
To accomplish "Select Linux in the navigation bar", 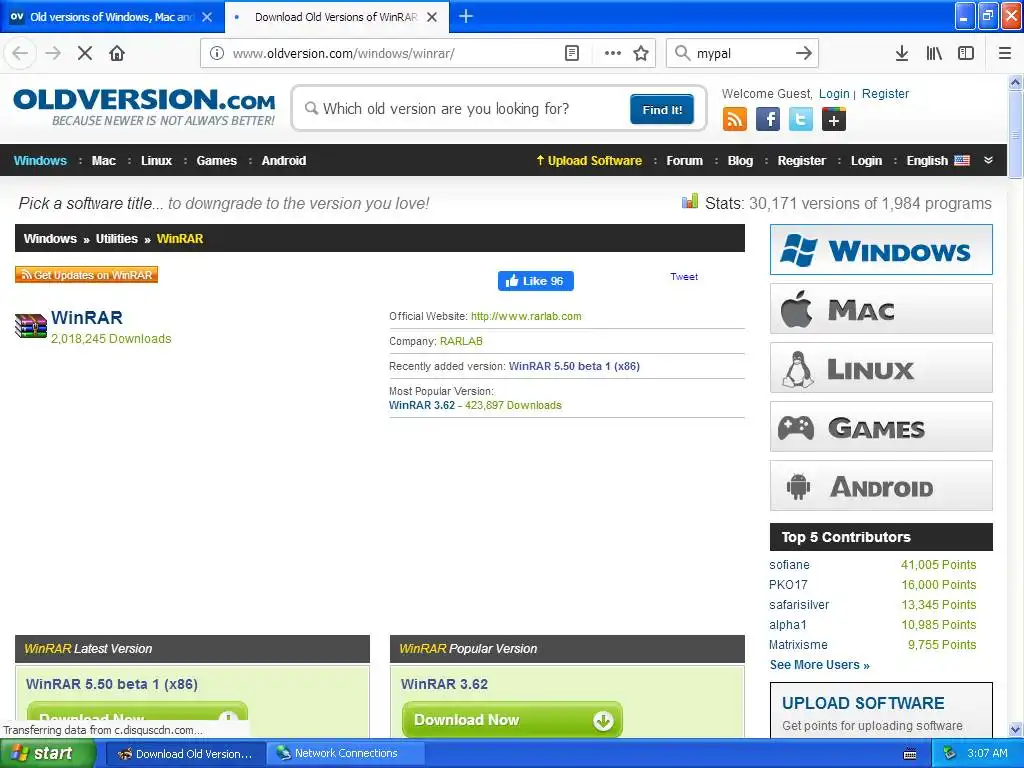I will [156, 161].
